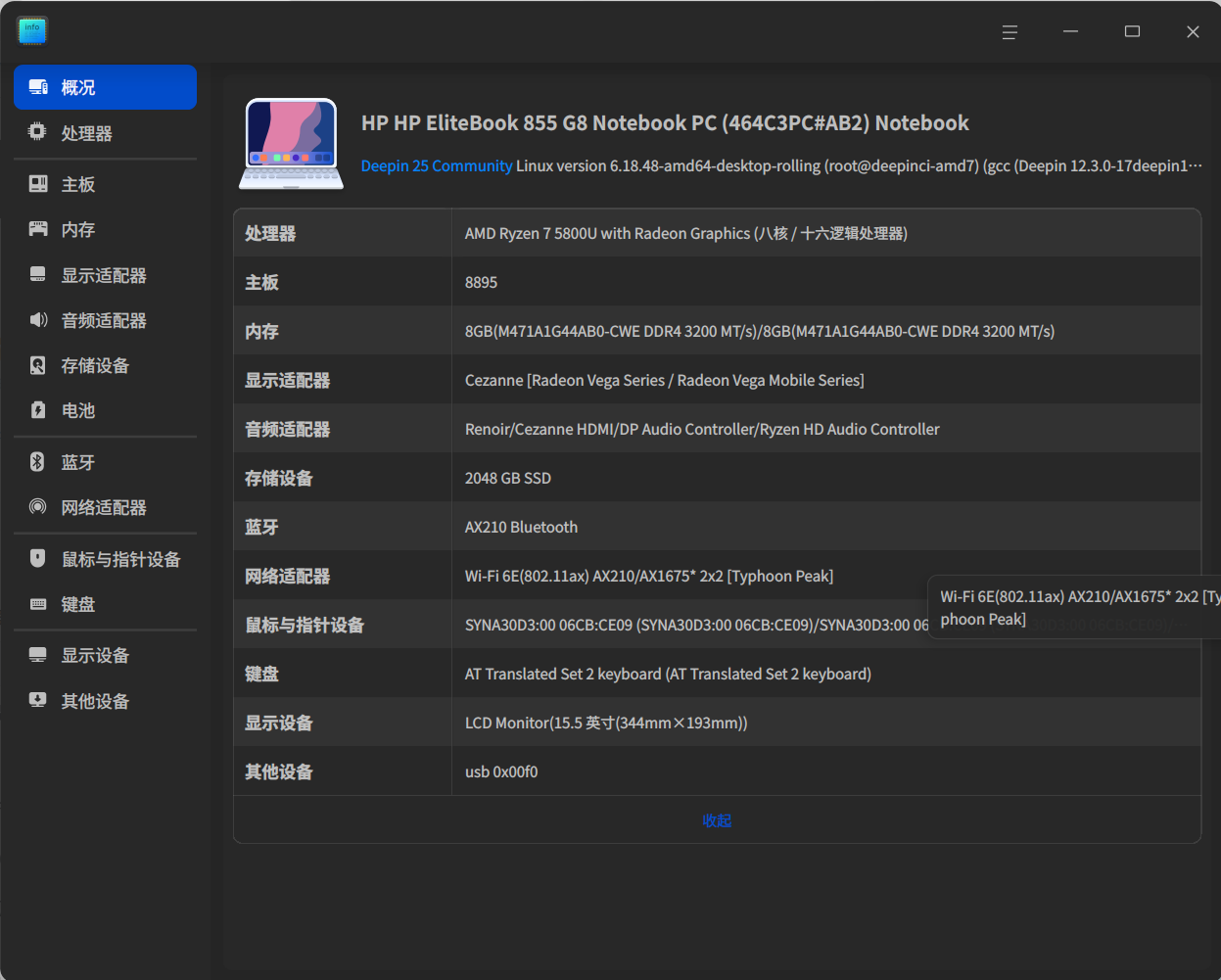The height and width of the screenshot is (980, 1221).
Task: Click the AT Translated Set 2 keyboard value
Action: coord(668,674)
